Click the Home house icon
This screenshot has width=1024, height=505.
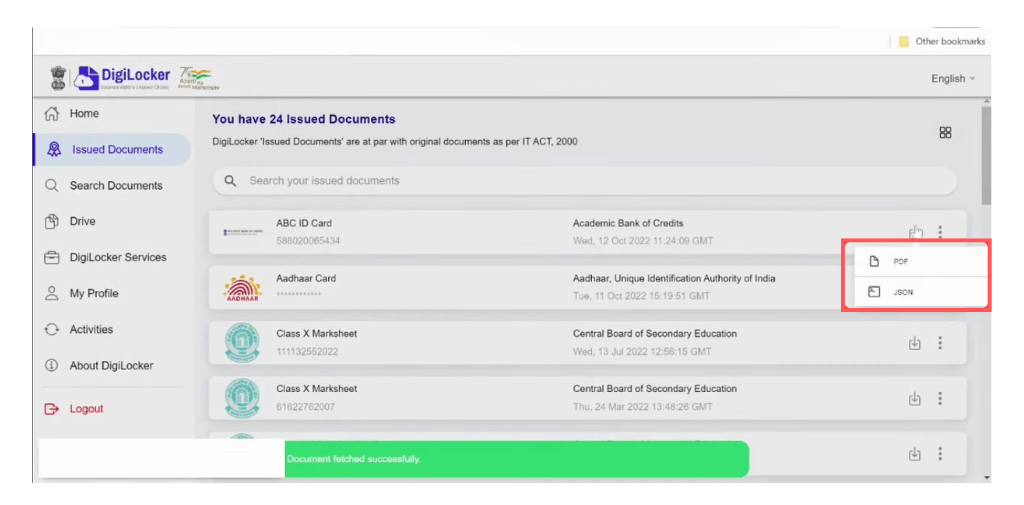coord(52,114)
